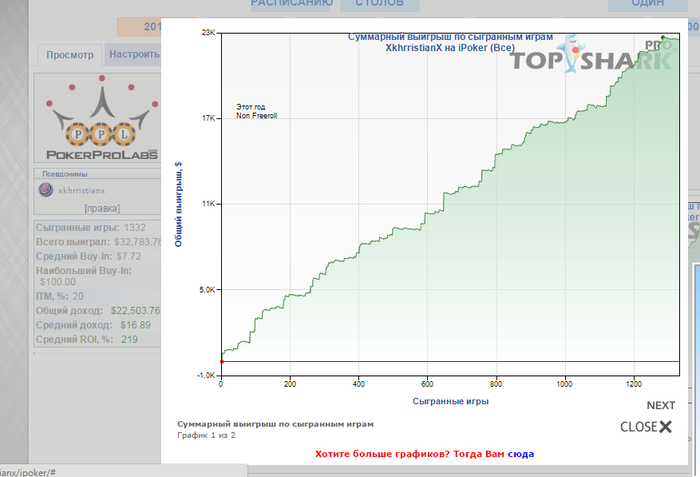700x477 pixels.
Task: Click 'Средний ROI, %: 219' stat
Action: [x=87, y=339]
